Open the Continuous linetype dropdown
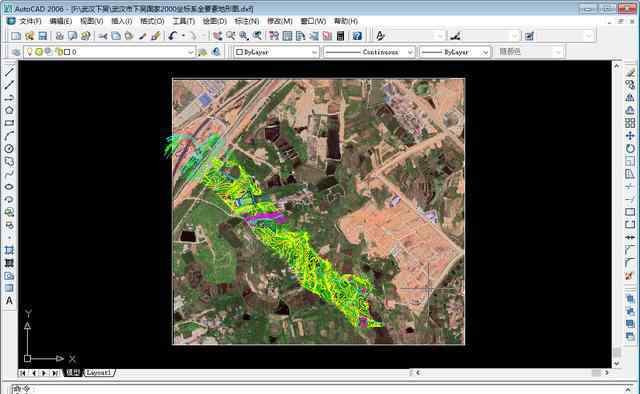Screen dimensions: 640x394 [x=369, y=52]
